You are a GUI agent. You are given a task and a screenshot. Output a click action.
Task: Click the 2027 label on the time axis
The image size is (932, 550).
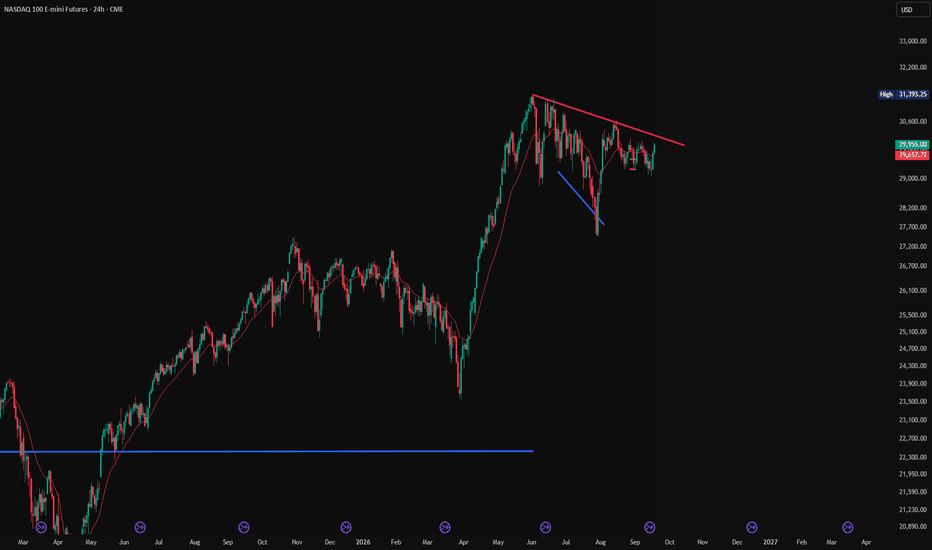tap(770, 542)
